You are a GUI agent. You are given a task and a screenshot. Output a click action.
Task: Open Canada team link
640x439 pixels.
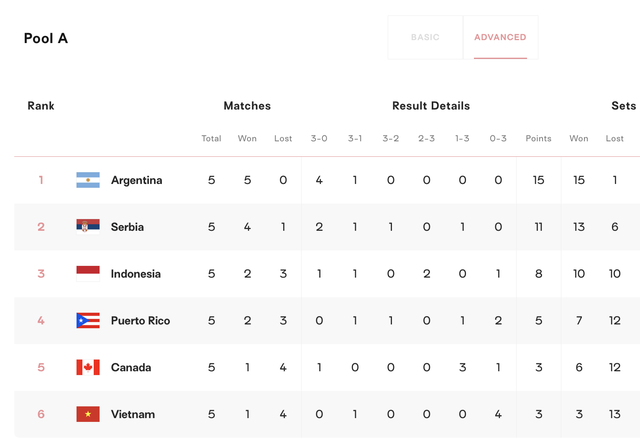(x=131, y=368)
